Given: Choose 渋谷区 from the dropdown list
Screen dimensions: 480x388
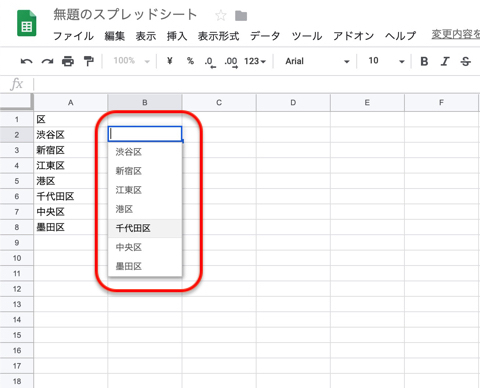Looking at the screenshot, I should coord(145,152).
